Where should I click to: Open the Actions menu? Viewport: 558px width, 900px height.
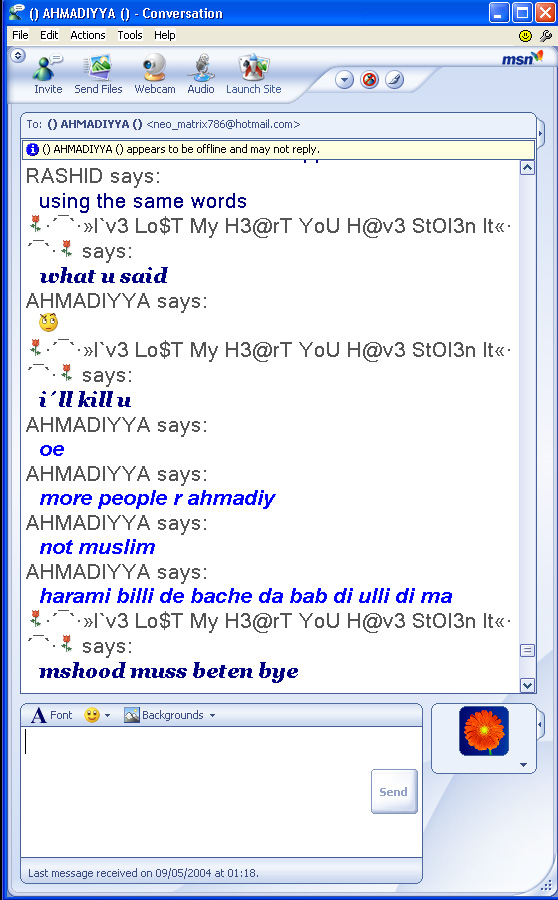[88, 35]
